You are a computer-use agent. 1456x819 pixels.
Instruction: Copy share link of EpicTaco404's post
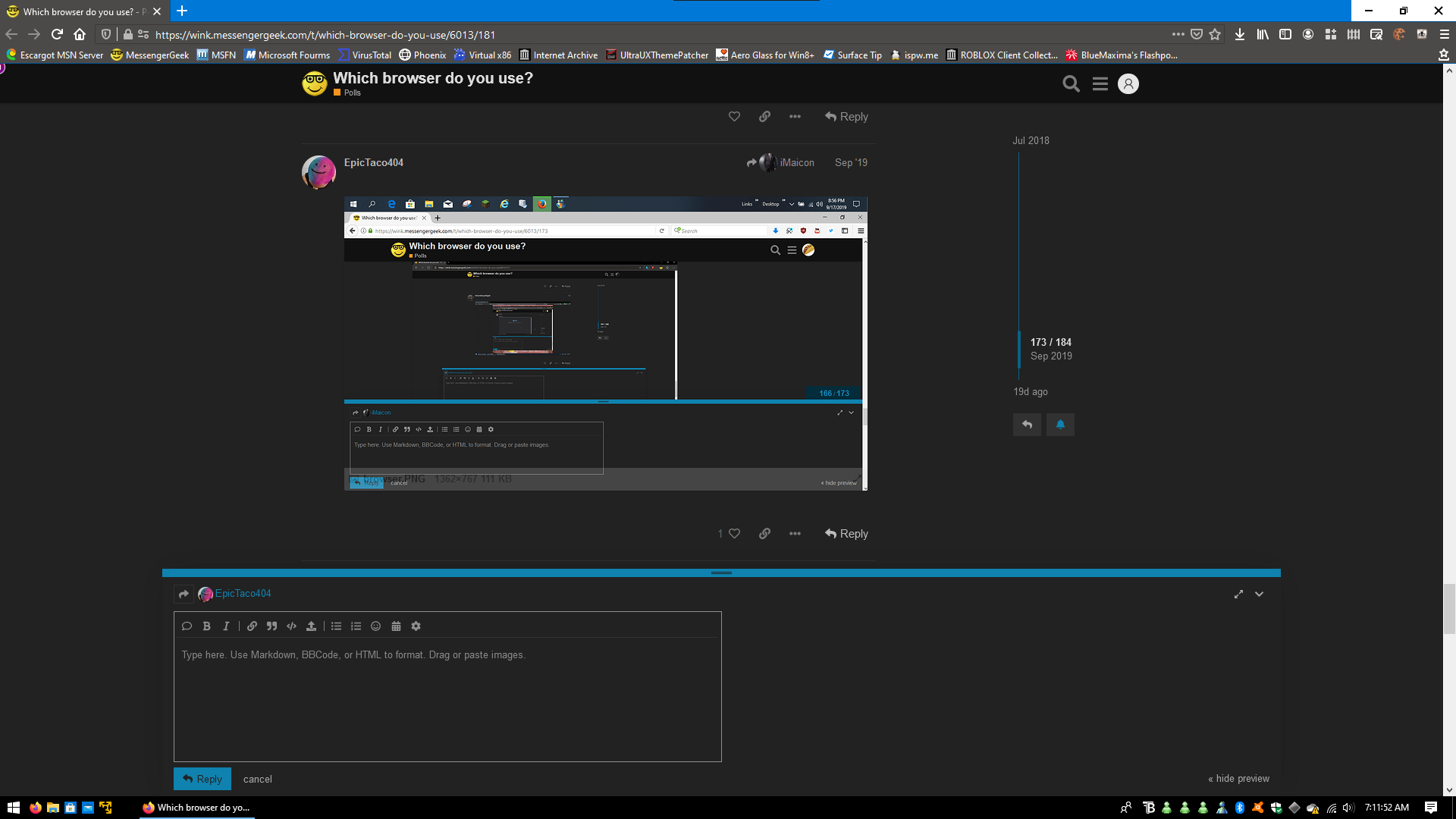pos(764,534)
